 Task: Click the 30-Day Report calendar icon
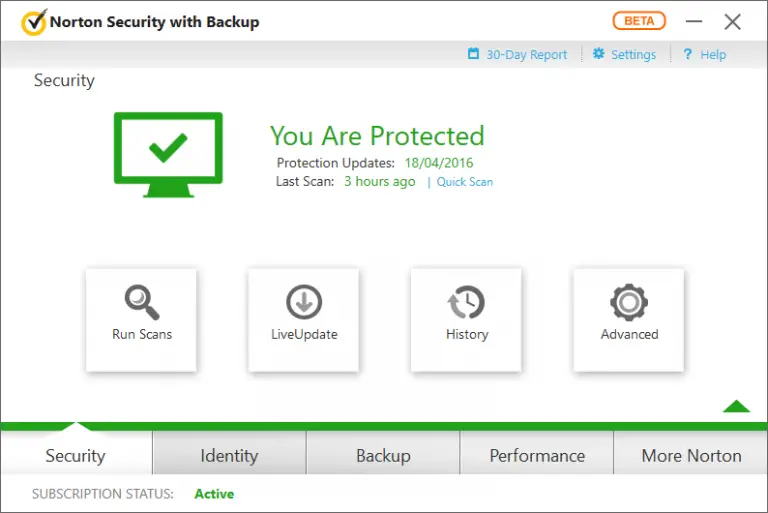pos(474,55)
